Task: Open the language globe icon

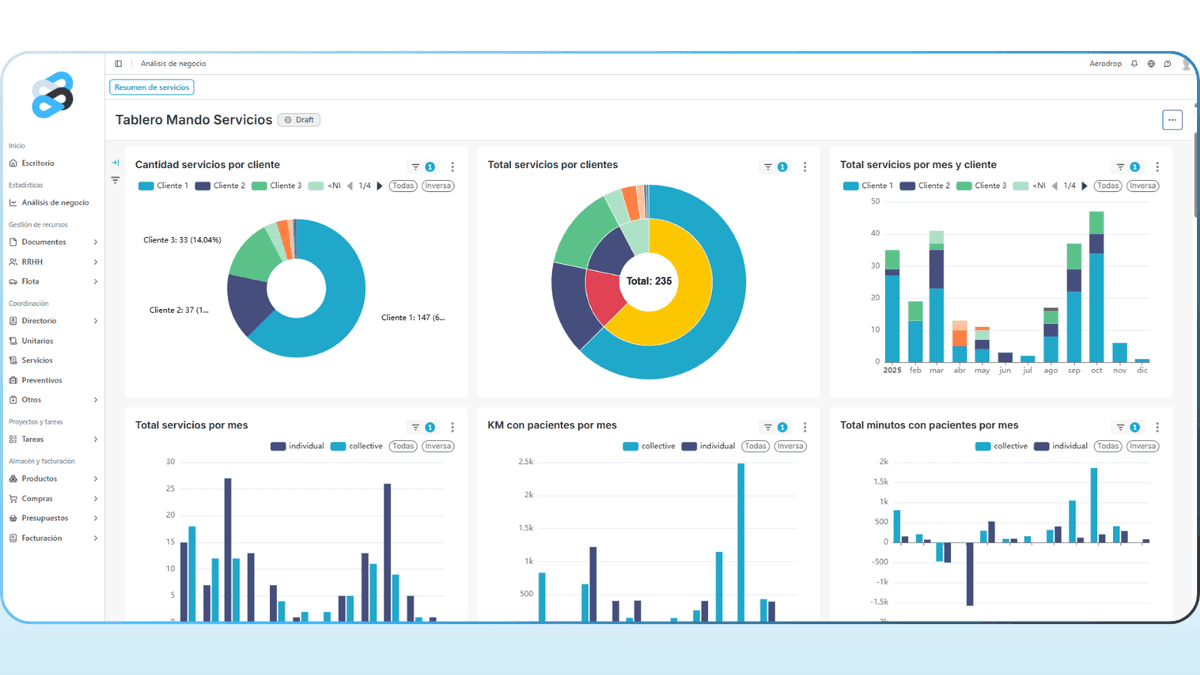Action: tap(1151, 63)
